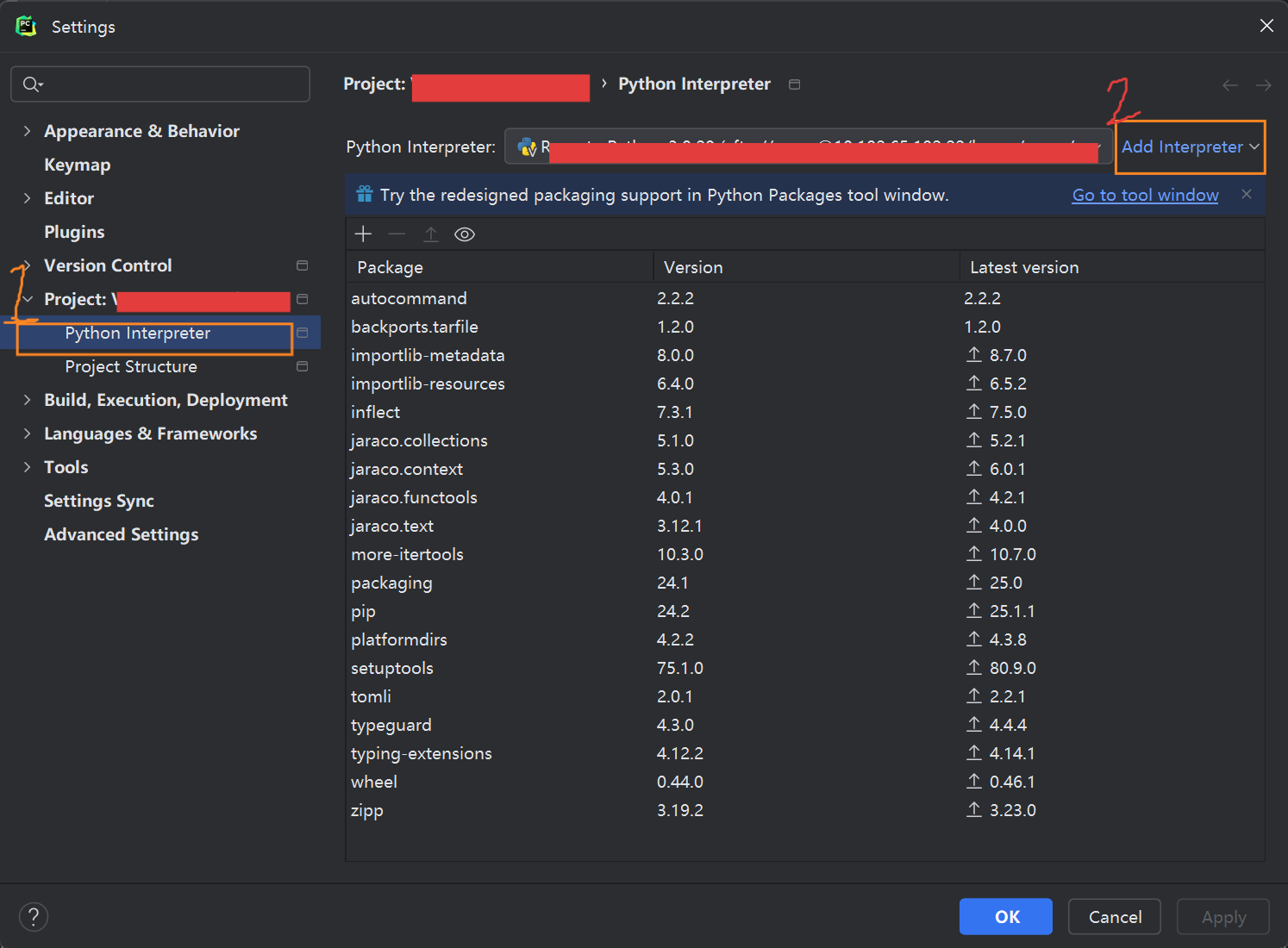The width and height of the screenshot is (1288, 948).
Task: Select the jaraco.text package row
Action: point(805,526)
